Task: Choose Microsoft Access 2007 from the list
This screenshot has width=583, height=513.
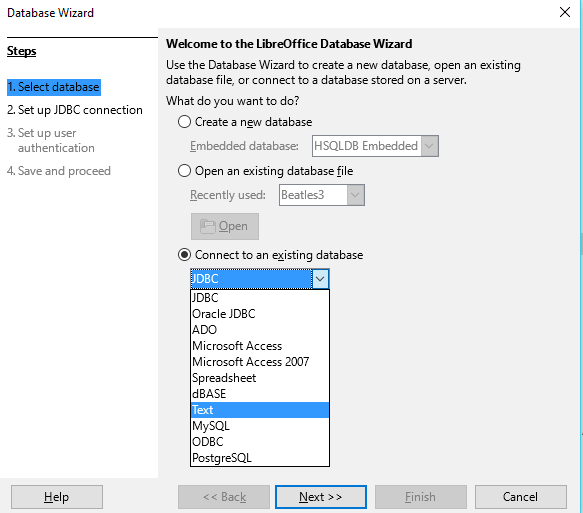Action: [260, 362]
